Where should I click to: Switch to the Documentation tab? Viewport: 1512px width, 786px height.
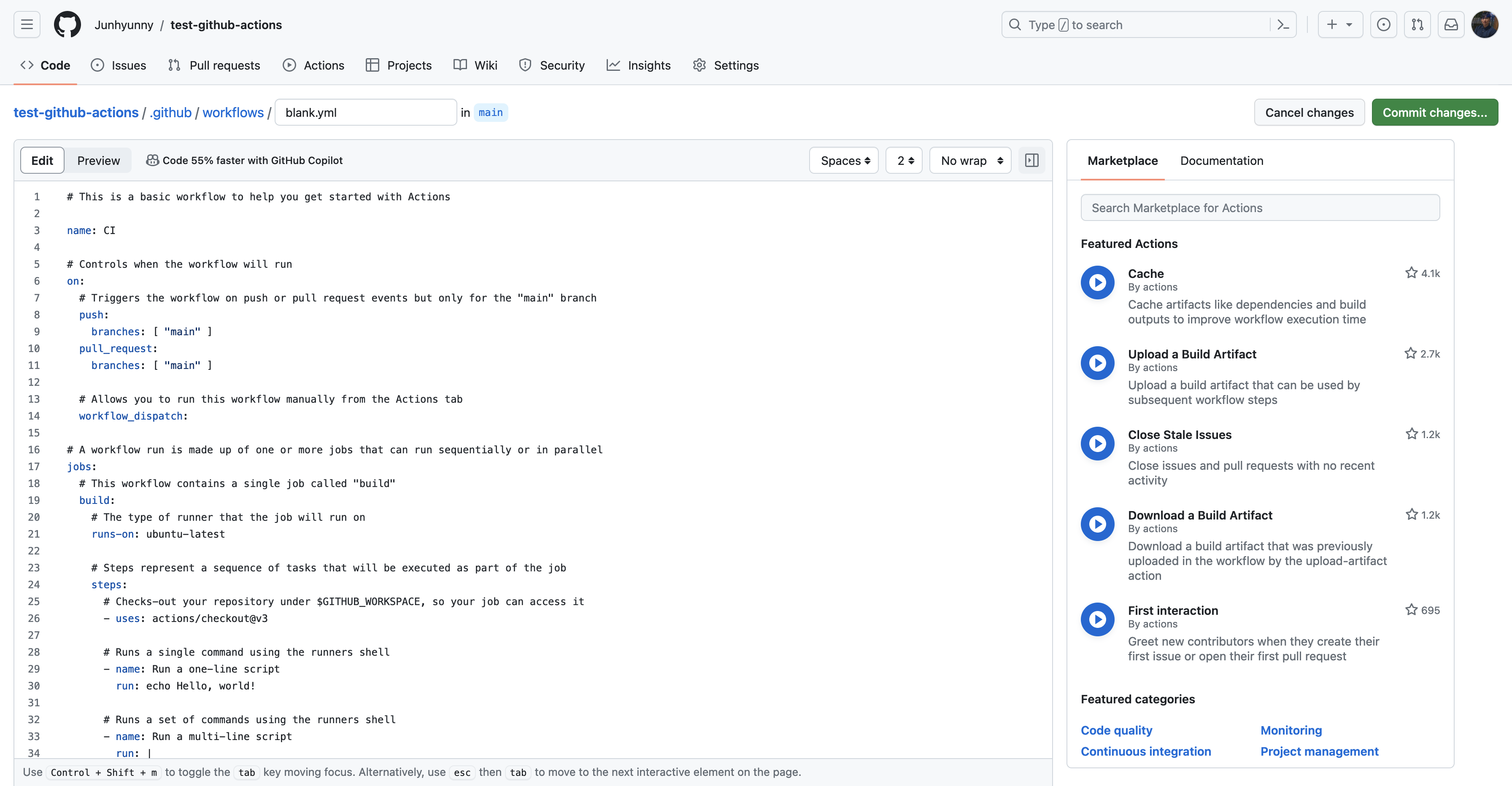1221,160
